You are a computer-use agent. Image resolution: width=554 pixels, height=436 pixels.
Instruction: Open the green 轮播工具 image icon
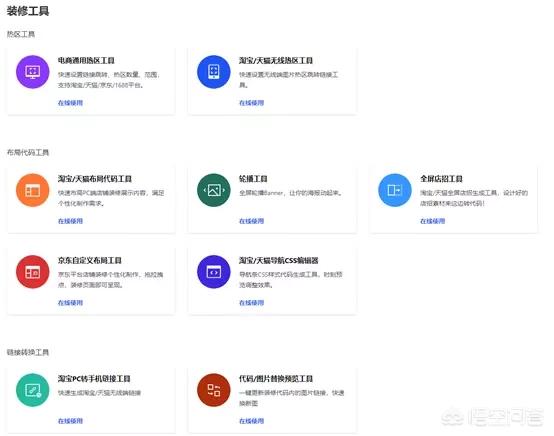tap(213, 190)
